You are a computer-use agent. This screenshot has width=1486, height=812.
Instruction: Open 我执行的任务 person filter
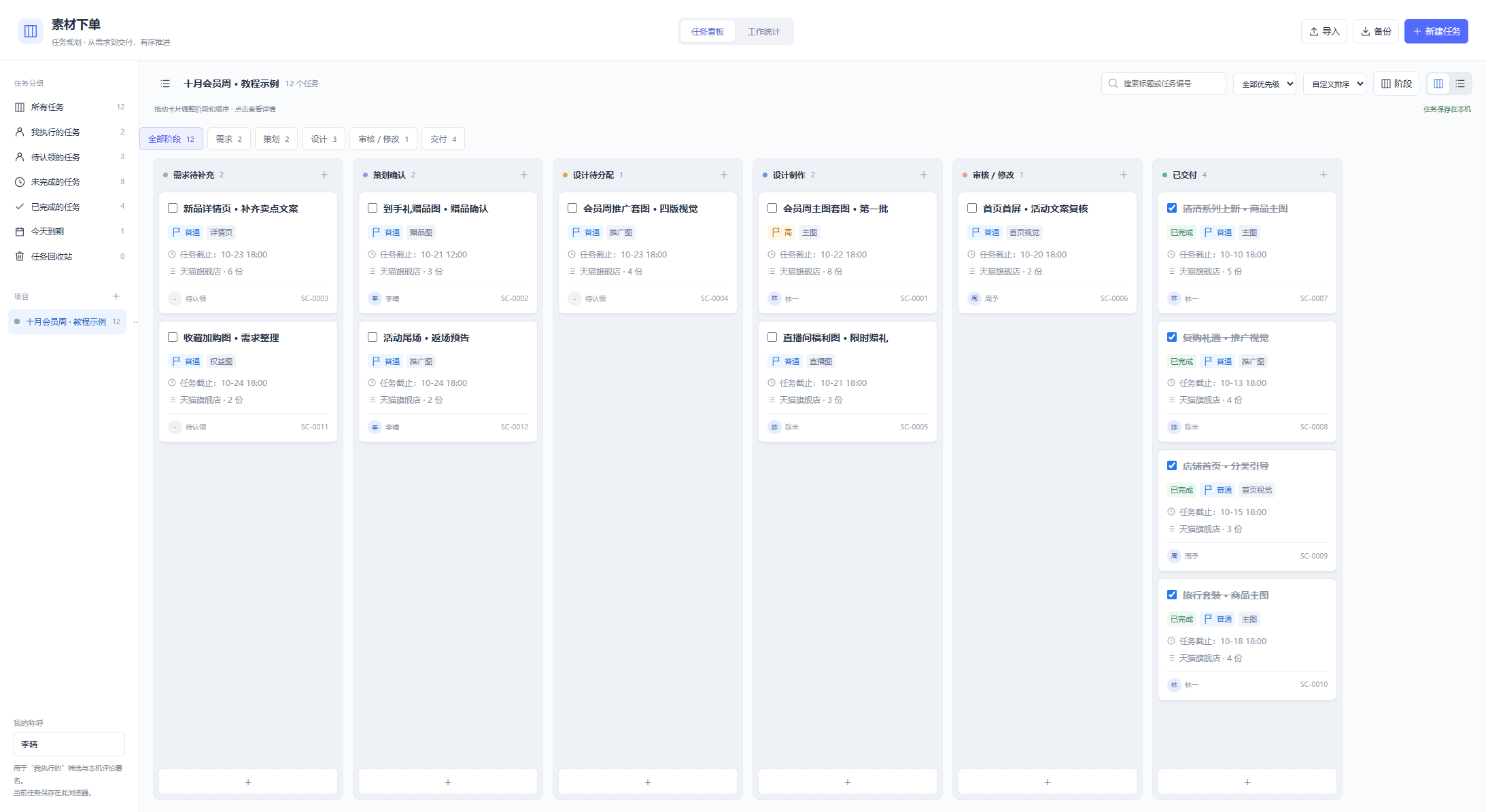[69, 132]
